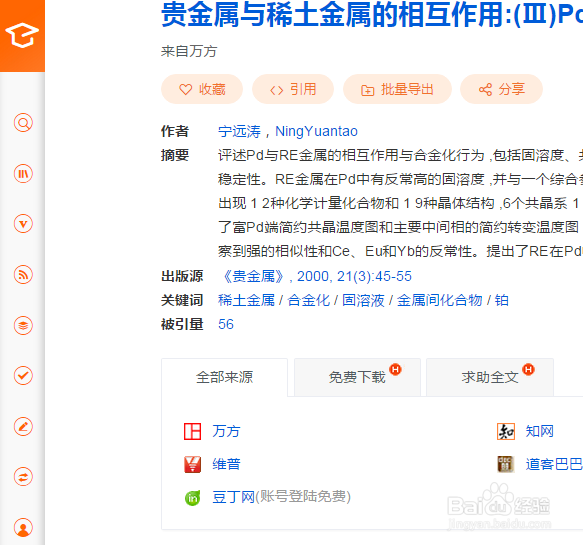The image size is (583, 545).
Task: Open the pencil edit icon in the sidebar
Action: tap(23, 426)
